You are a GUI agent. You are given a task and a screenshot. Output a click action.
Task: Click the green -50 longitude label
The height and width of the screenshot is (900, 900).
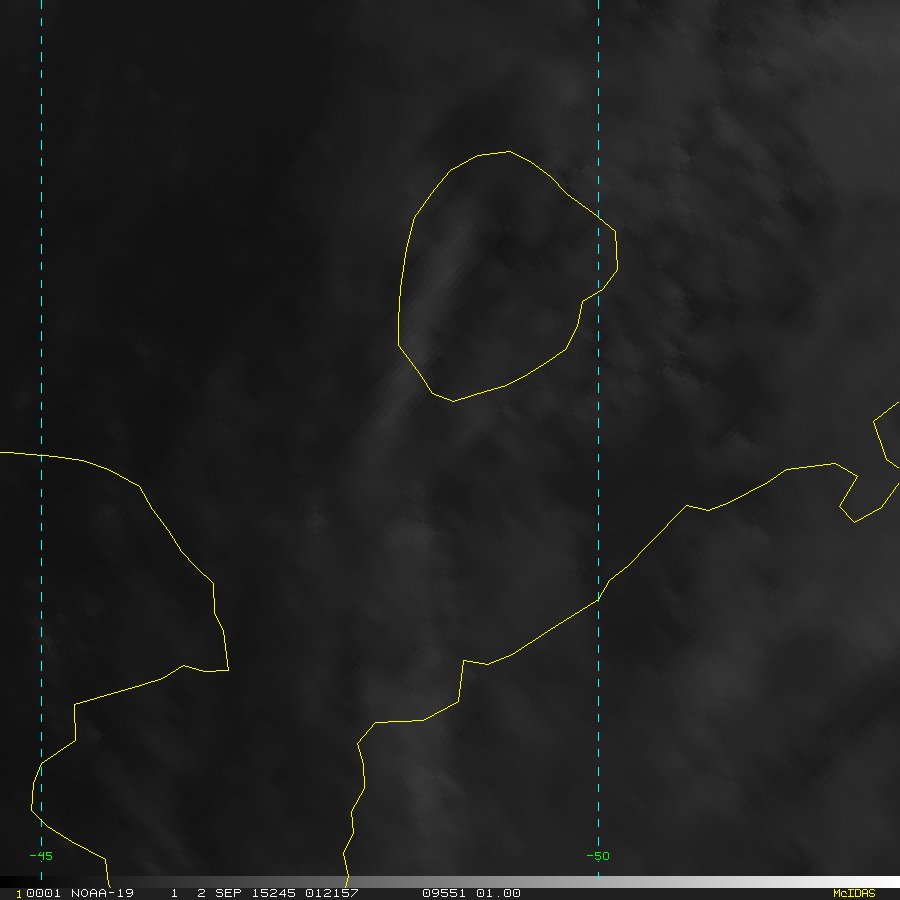(597, 856)
